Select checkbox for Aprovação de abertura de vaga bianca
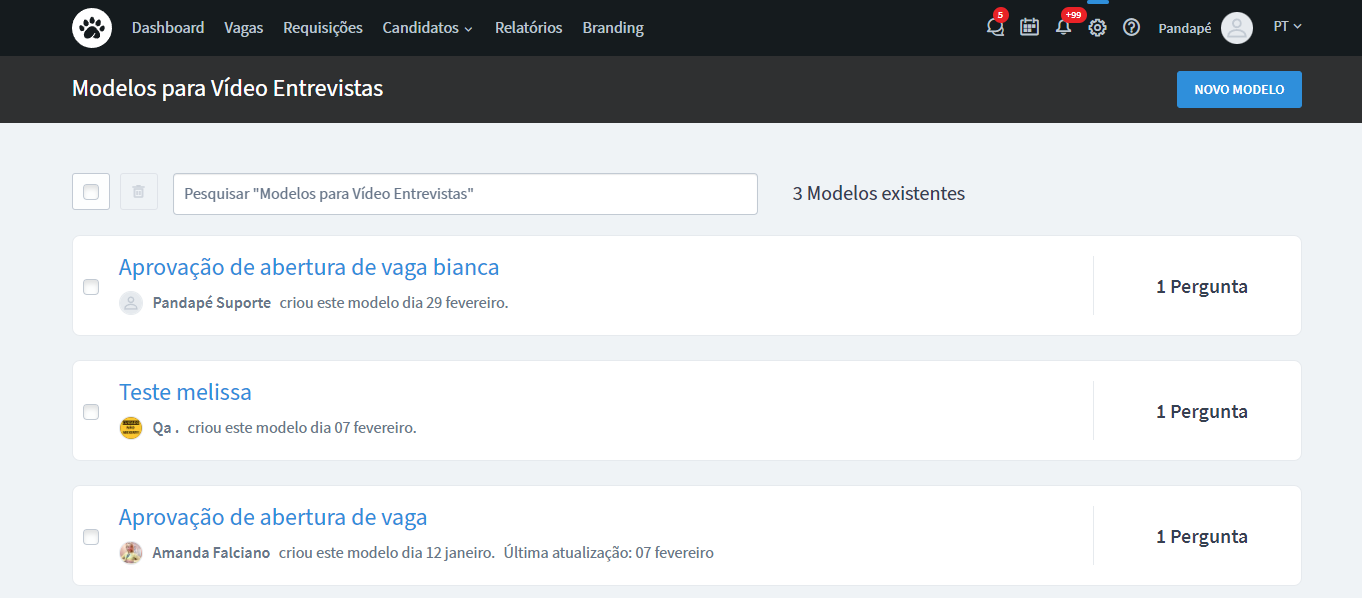Screen dimensions: 1362x598 91,287
